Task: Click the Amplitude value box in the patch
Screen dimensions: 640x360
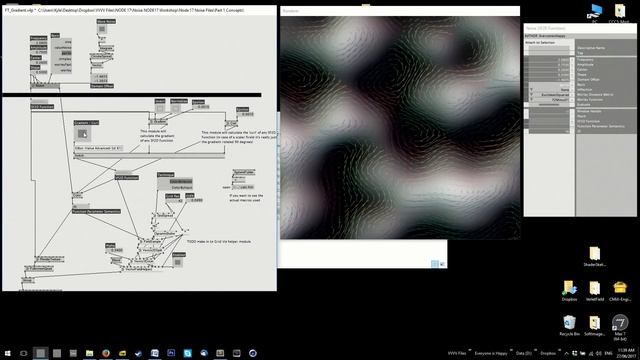Action: tap(39, 53)
